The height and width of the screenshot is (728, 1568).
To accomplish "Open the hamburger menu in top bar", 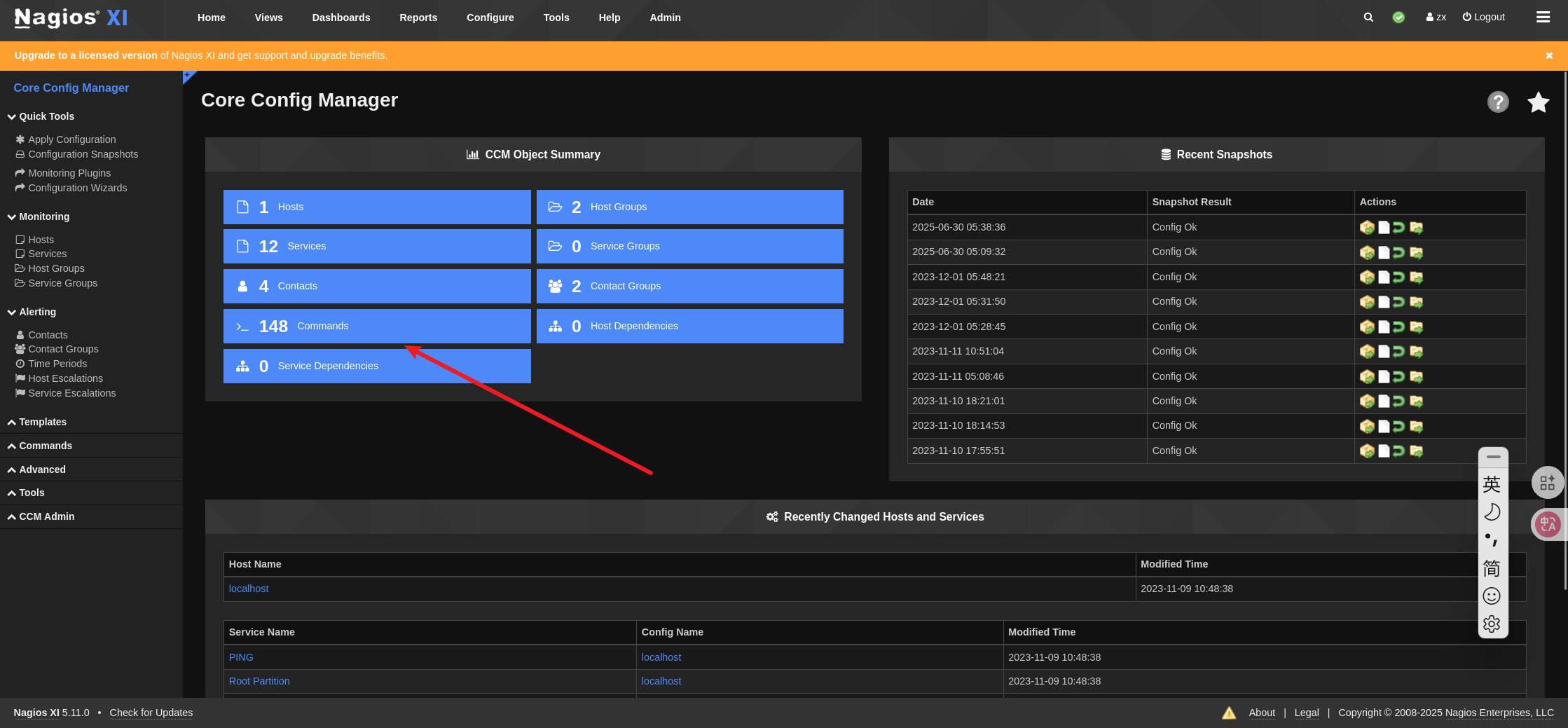I will tap(1543, 17).
